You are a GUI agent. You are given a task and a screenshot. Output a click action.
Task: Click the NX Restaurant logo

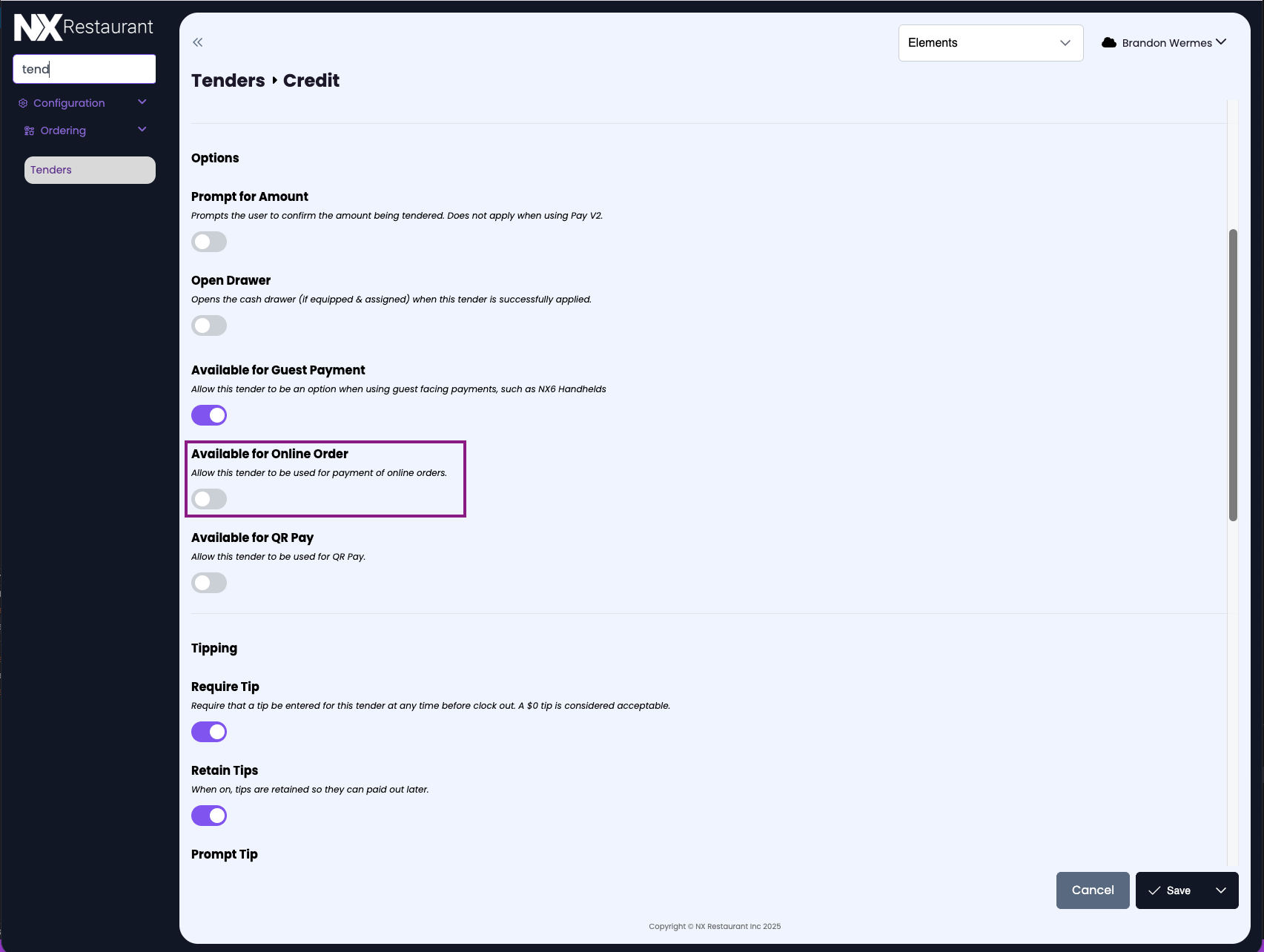click(83, 27)
